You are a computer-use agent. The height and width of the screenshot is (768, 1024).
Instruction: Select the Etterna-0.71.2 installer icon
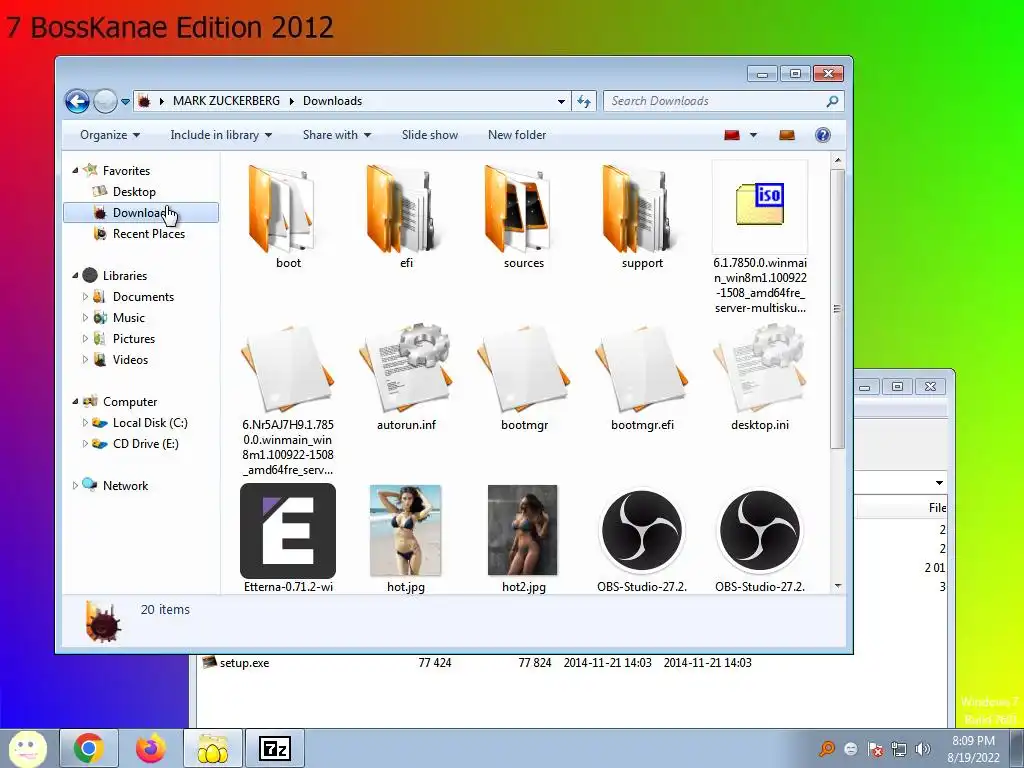coord(288,531)
